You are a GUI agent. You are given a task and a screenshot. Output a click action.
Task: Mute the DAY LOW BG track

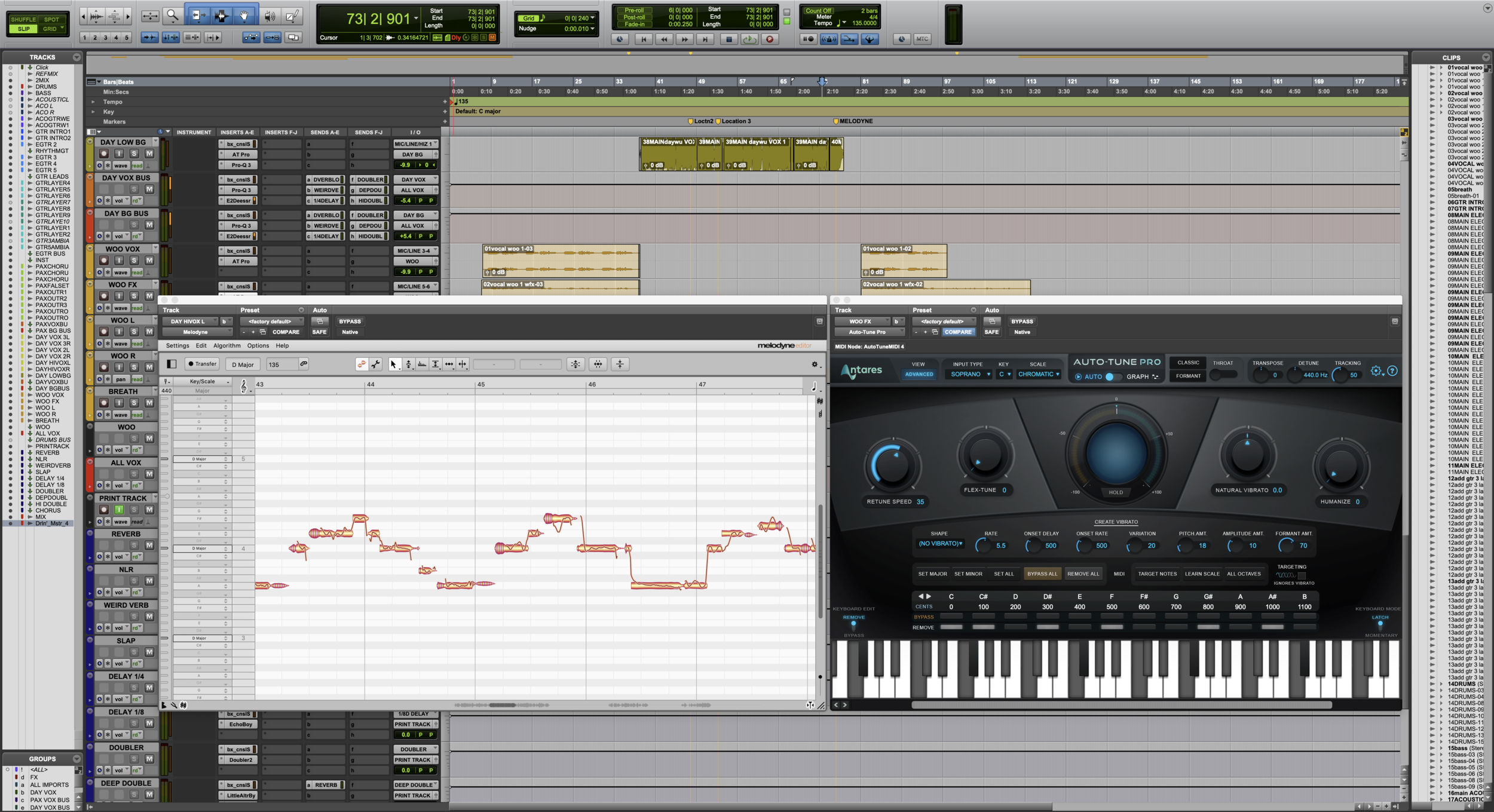pyautogui.click(x=149, y=154)
